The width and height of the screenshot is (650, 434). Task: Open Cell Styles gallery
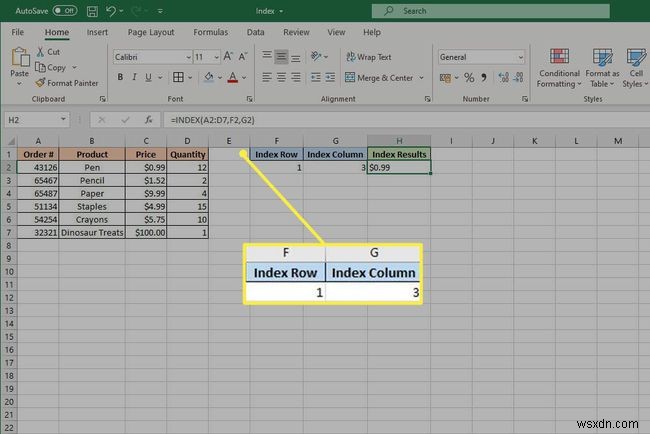(635, 68)
